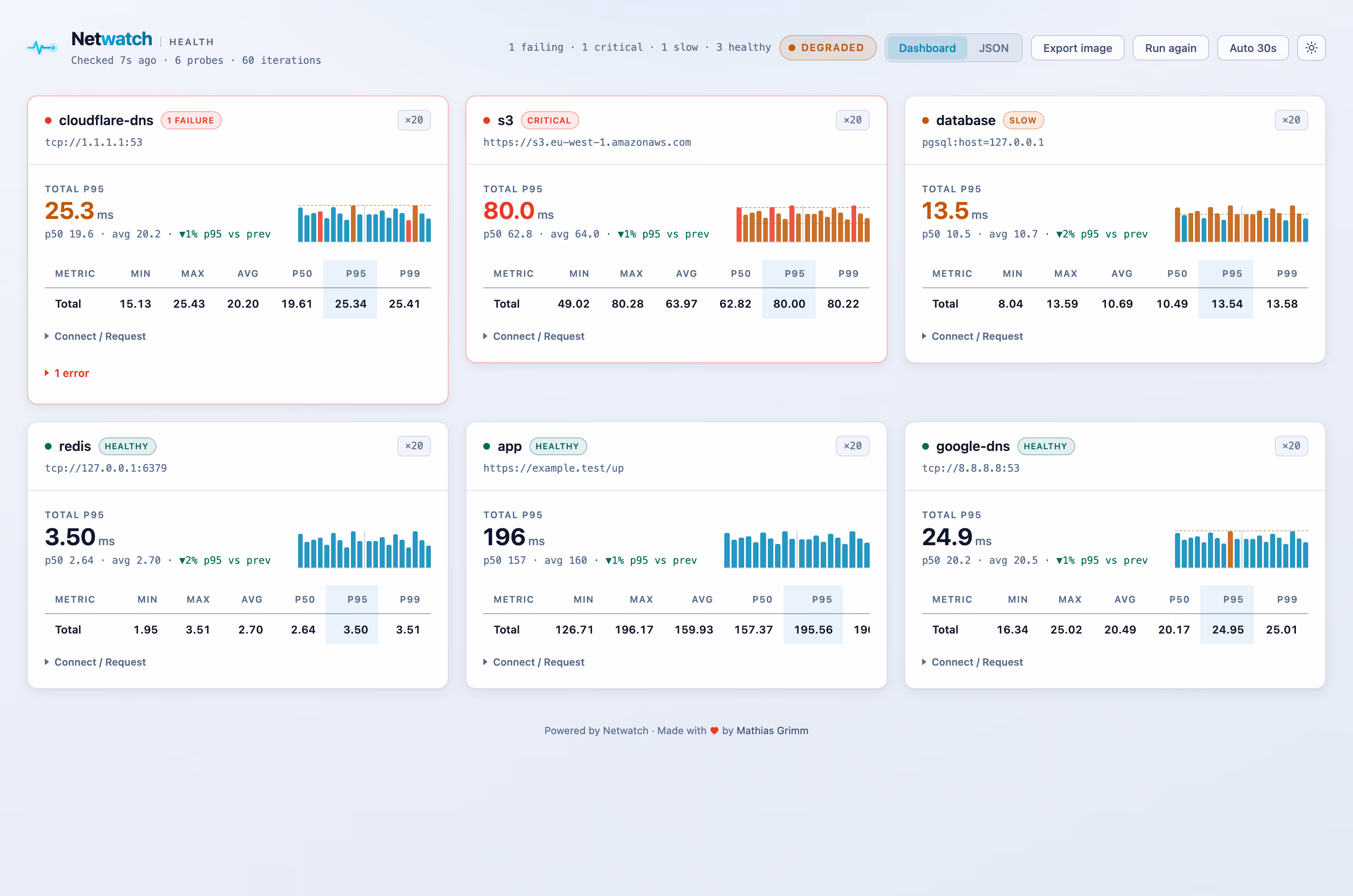Viewport: 1353px width, 896px height.
Task: Click the tcp://127.0.0.1:6379 address
Action: click(x=106, y=468)
